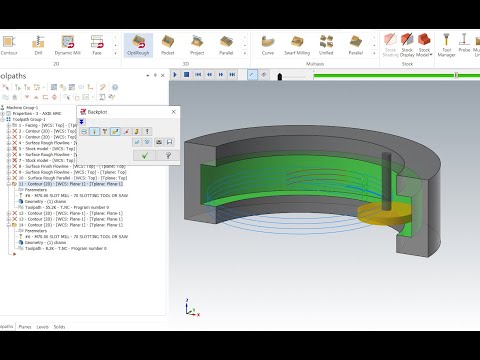Toggle the display tool option in Backplot
Image resolution: width=480 pixels, height=360 pixels.
tap(94, 132)
